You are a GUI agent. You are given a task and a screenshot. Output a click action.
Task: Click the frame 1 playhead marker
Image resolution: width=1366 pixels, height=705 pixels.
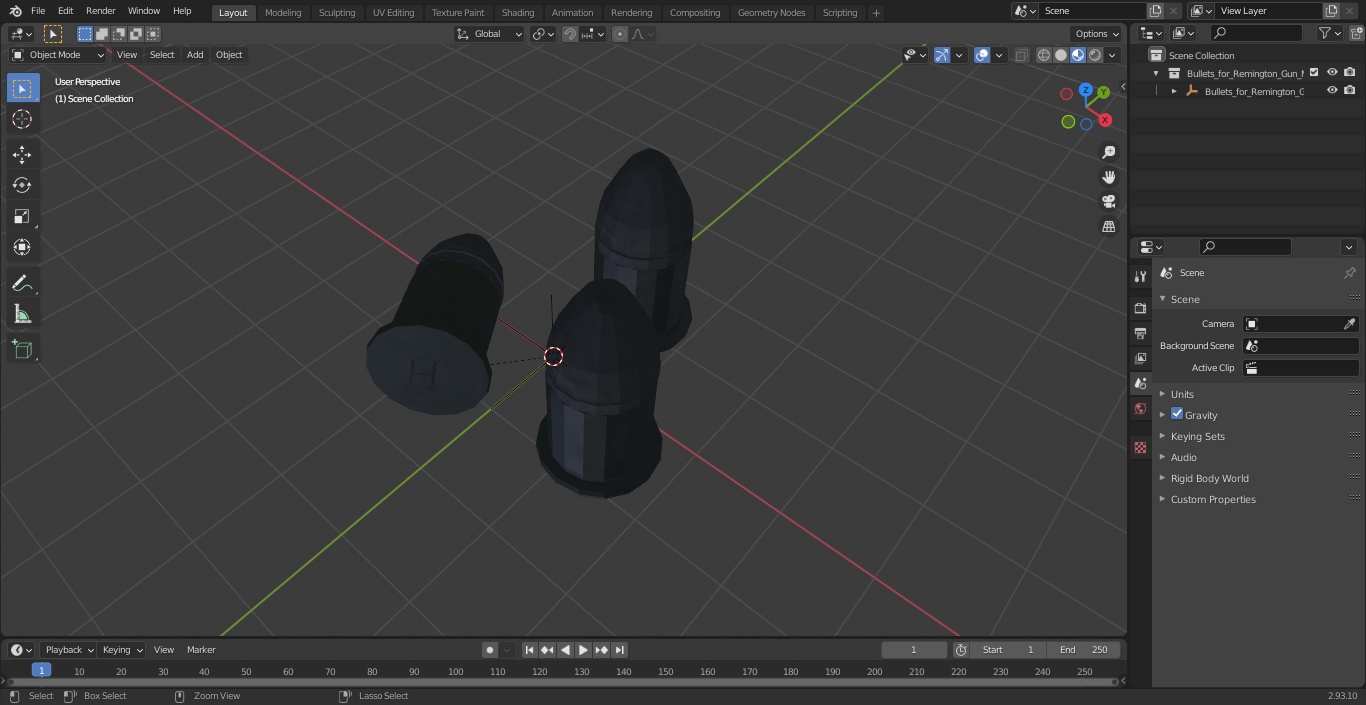41,670
